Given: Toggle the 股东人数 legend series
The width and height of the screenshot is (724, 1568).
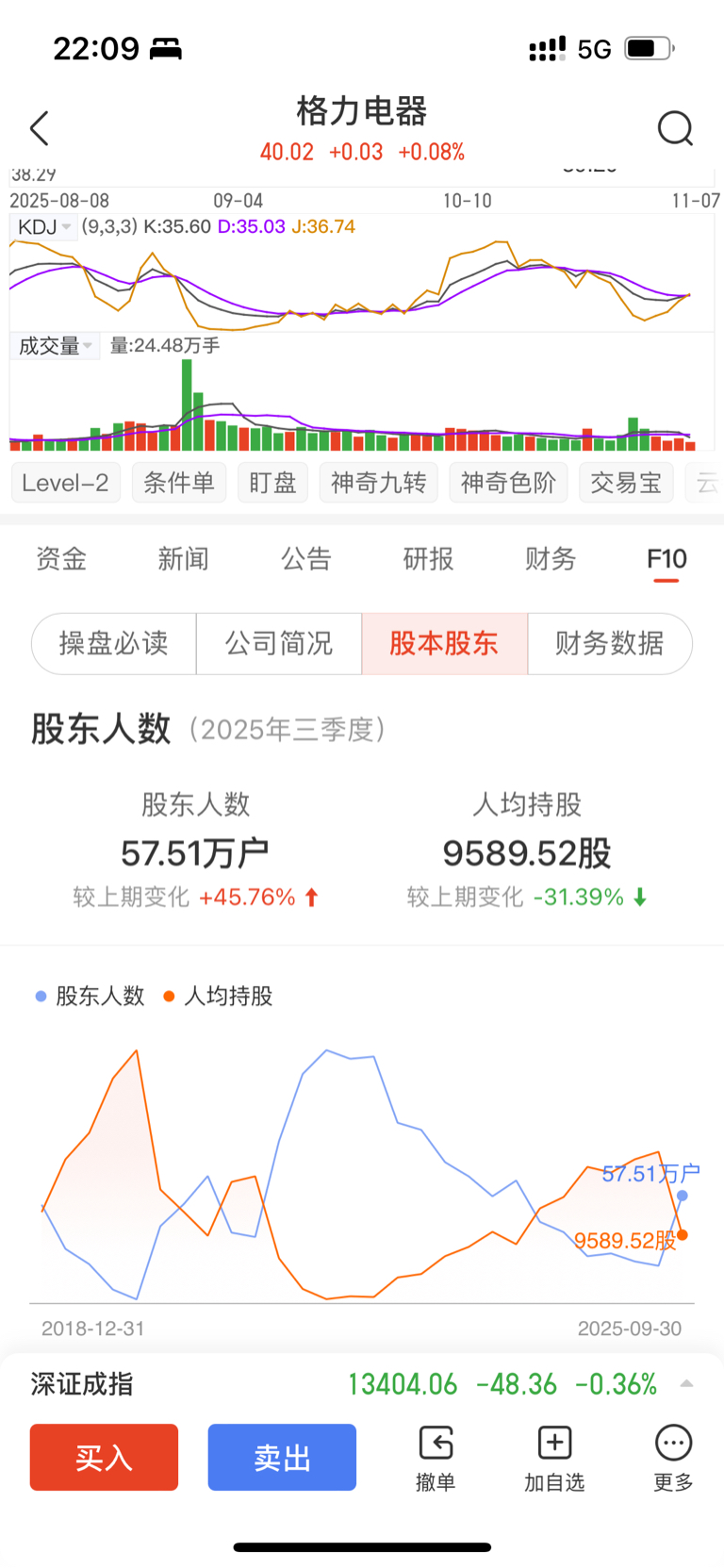Looking at the screenshot, I should click(x=90, y=997).
